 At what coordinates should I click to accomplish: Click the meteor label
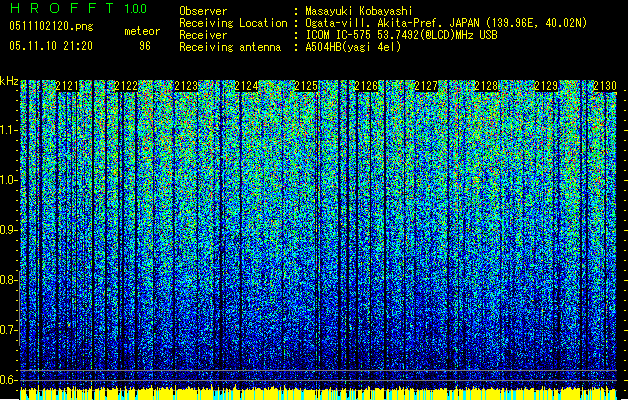pyautogui.click(x=142, y=31)
